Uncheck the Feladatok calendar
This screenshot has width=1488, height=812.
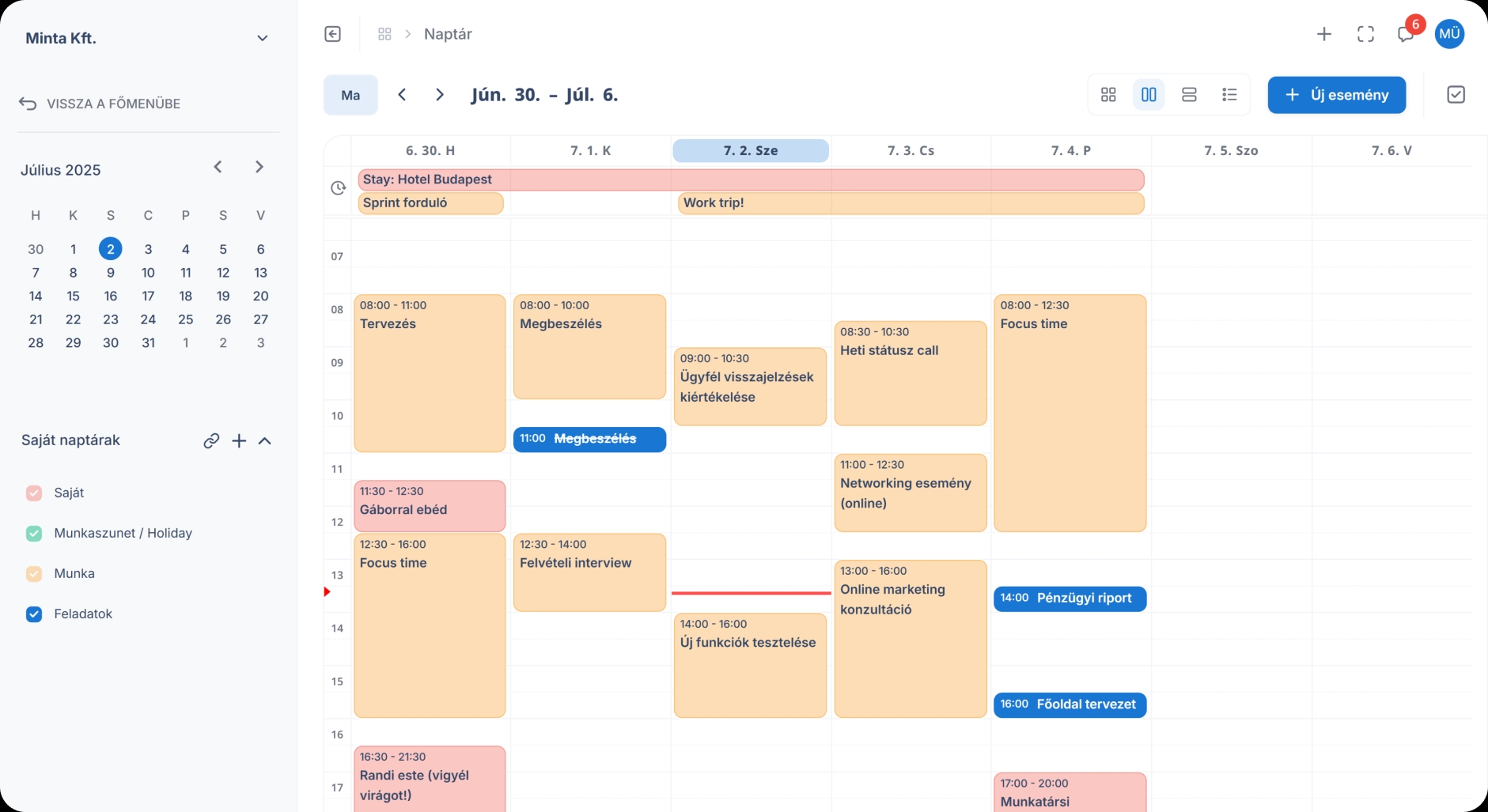[34, 614]
